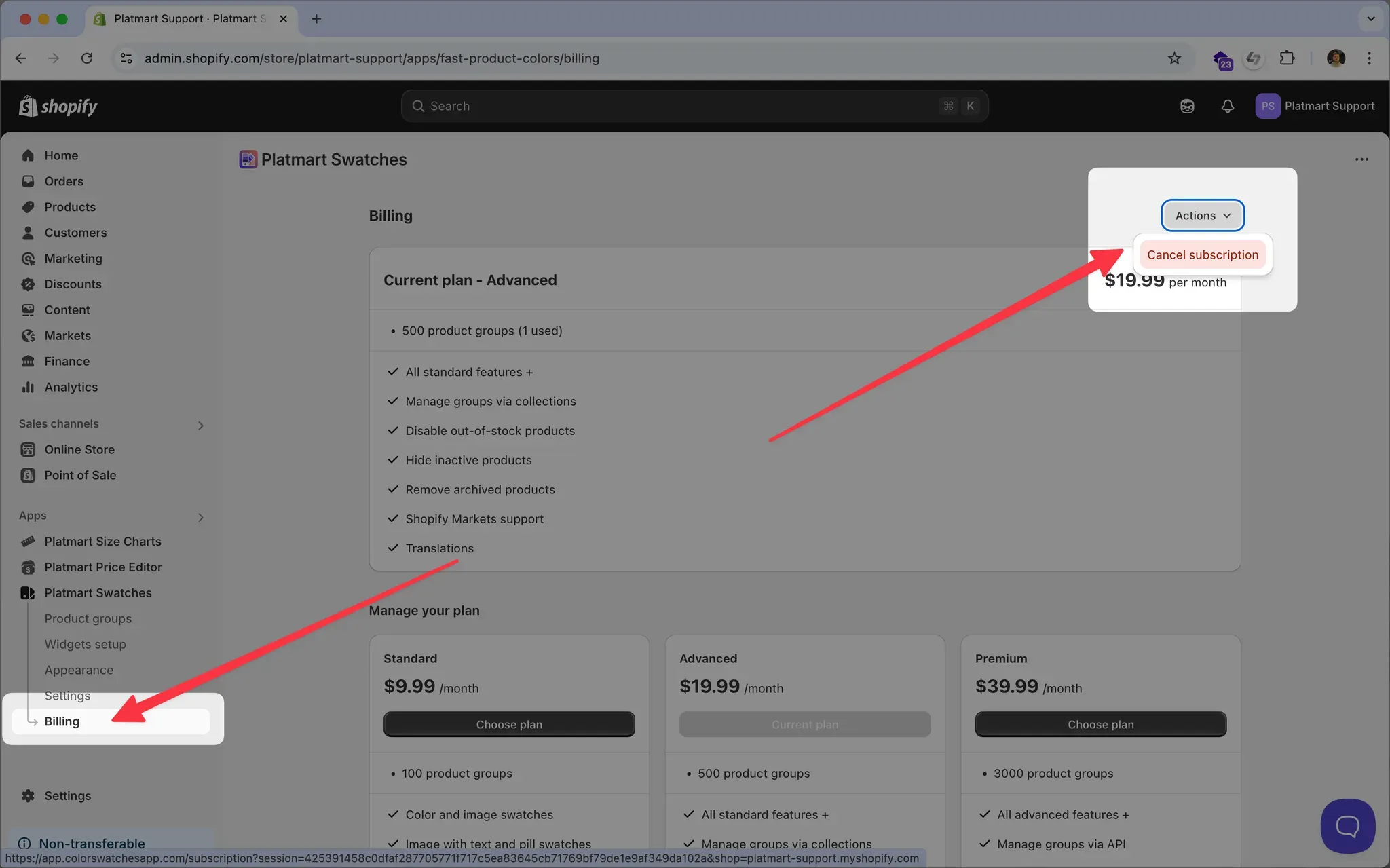Image resolution: width=1390 pixels, height=868 pixels.
Task: Select the Platmart Support browser tab
Action: point(190,19)
